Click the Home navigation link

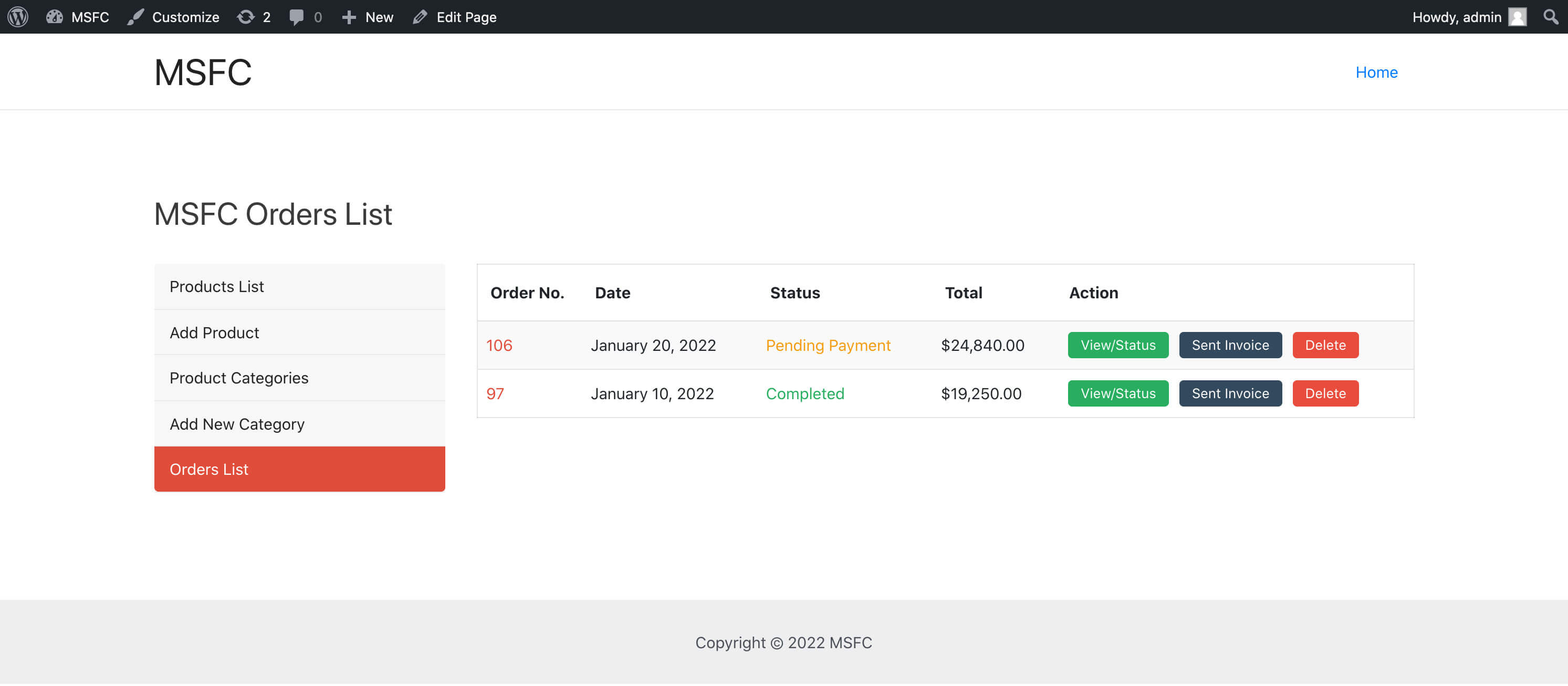(x=1376, y=72)
